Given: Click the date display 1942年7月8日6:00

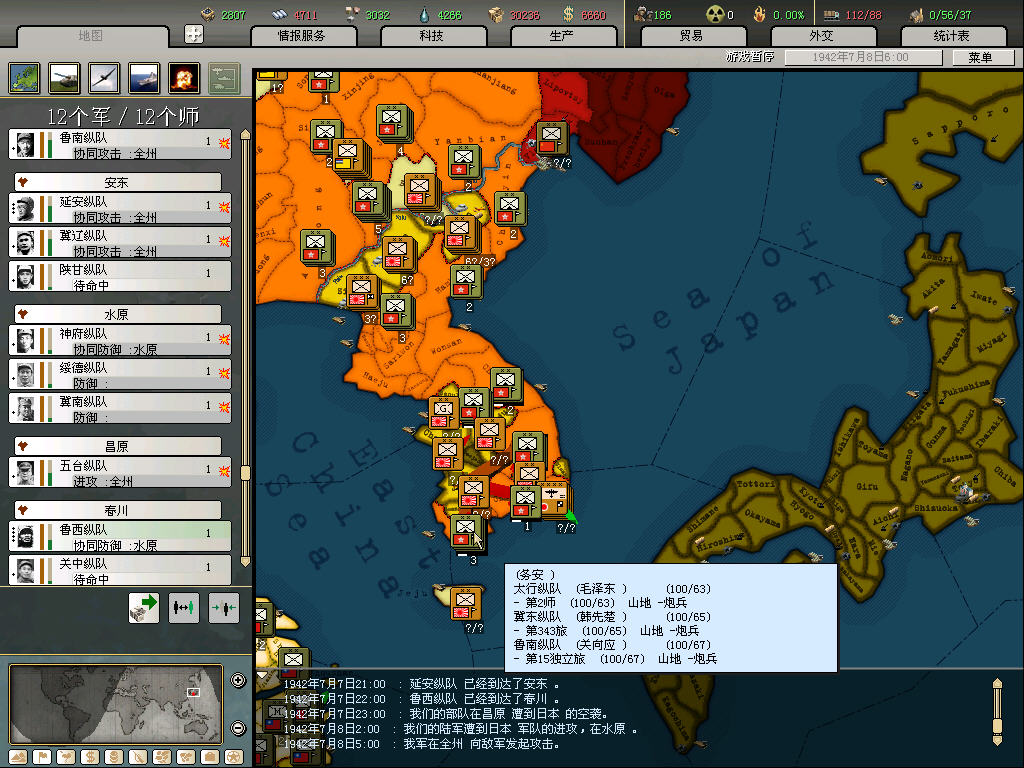Looking at the screenshot, I should (x=861, y=57).
